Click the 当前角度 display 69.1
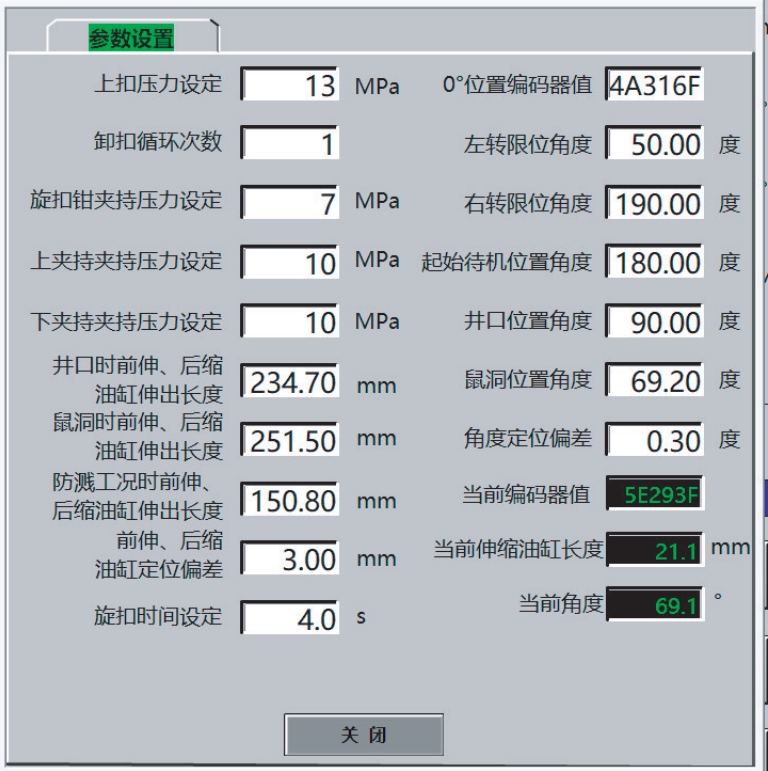The width and height of the screenshot is (768, 771). click(655, 604)
